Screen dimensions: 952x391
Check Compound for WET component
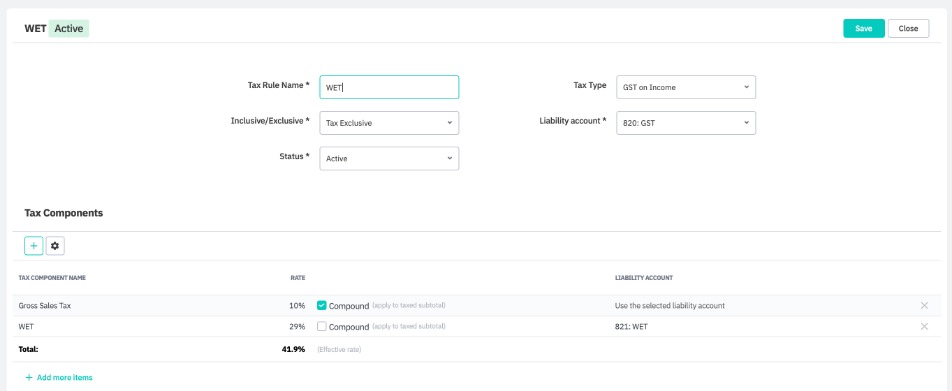pos(322,326)
